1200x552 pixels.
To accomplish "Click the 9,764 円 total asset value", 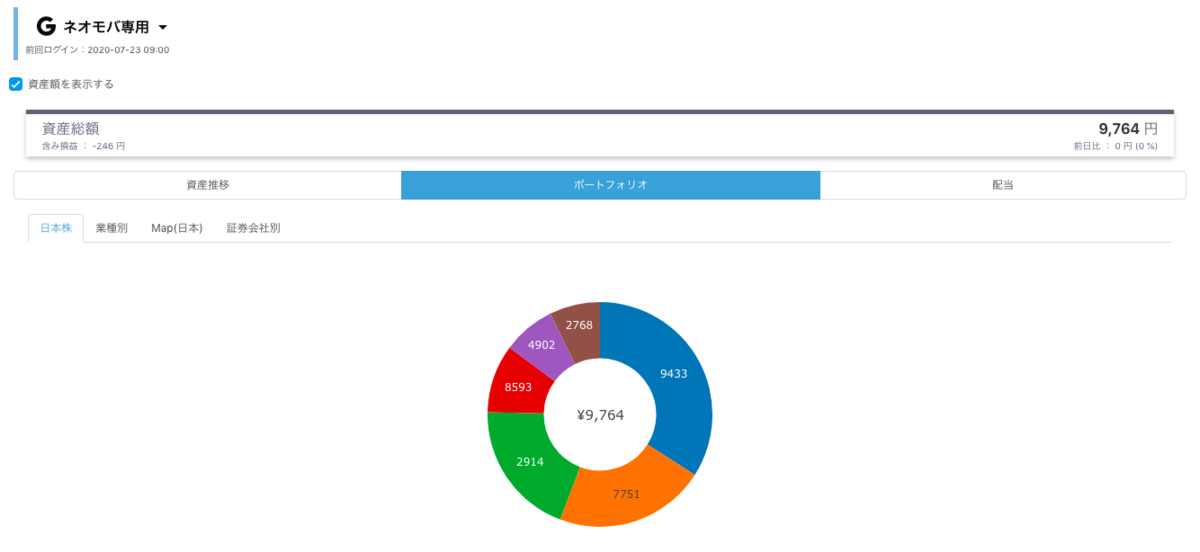I will coord(1128,128).
